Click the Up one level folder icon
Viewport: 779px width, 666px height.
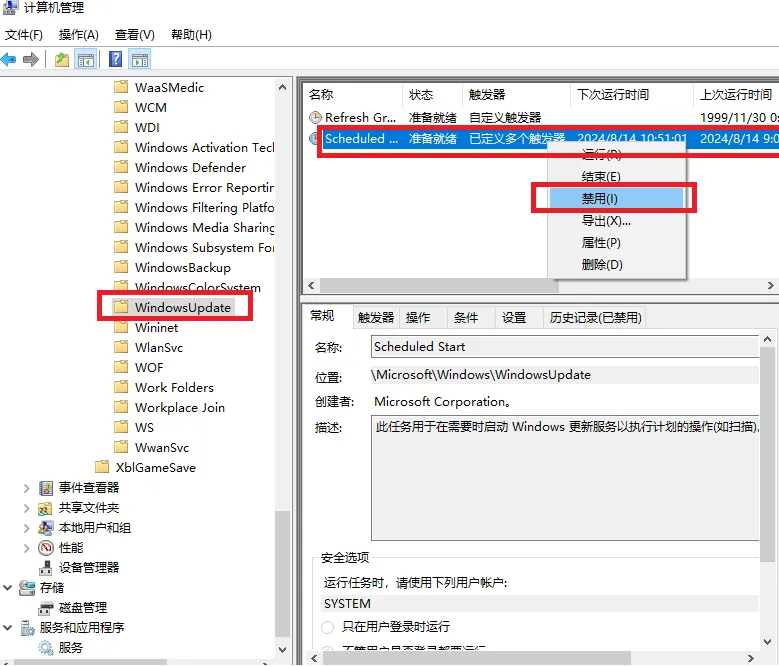point(62,59)
